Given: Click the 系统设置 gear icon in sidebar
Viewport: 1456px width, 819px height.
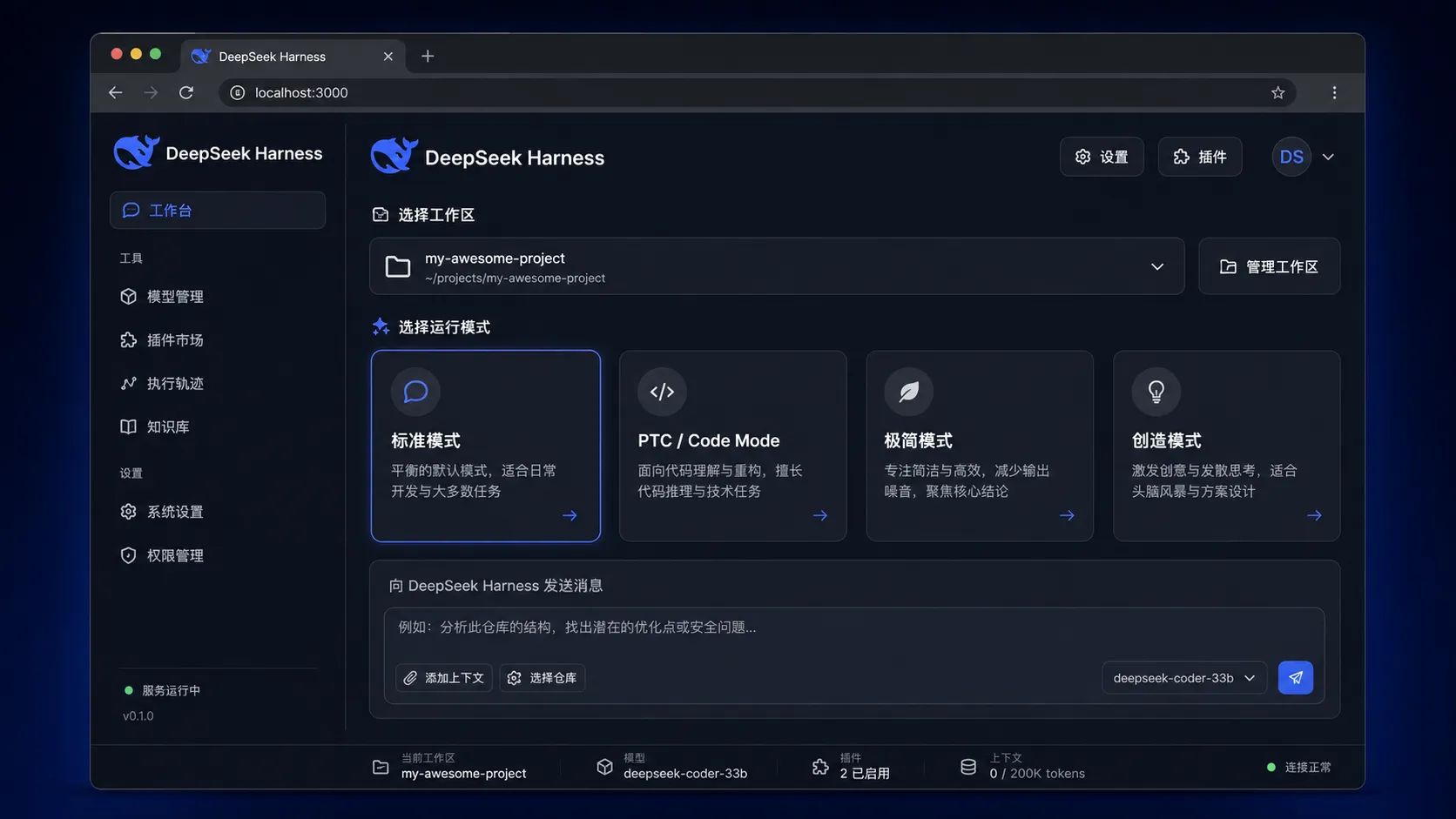Looking at the screenshot, I should [x=128, y=512].
